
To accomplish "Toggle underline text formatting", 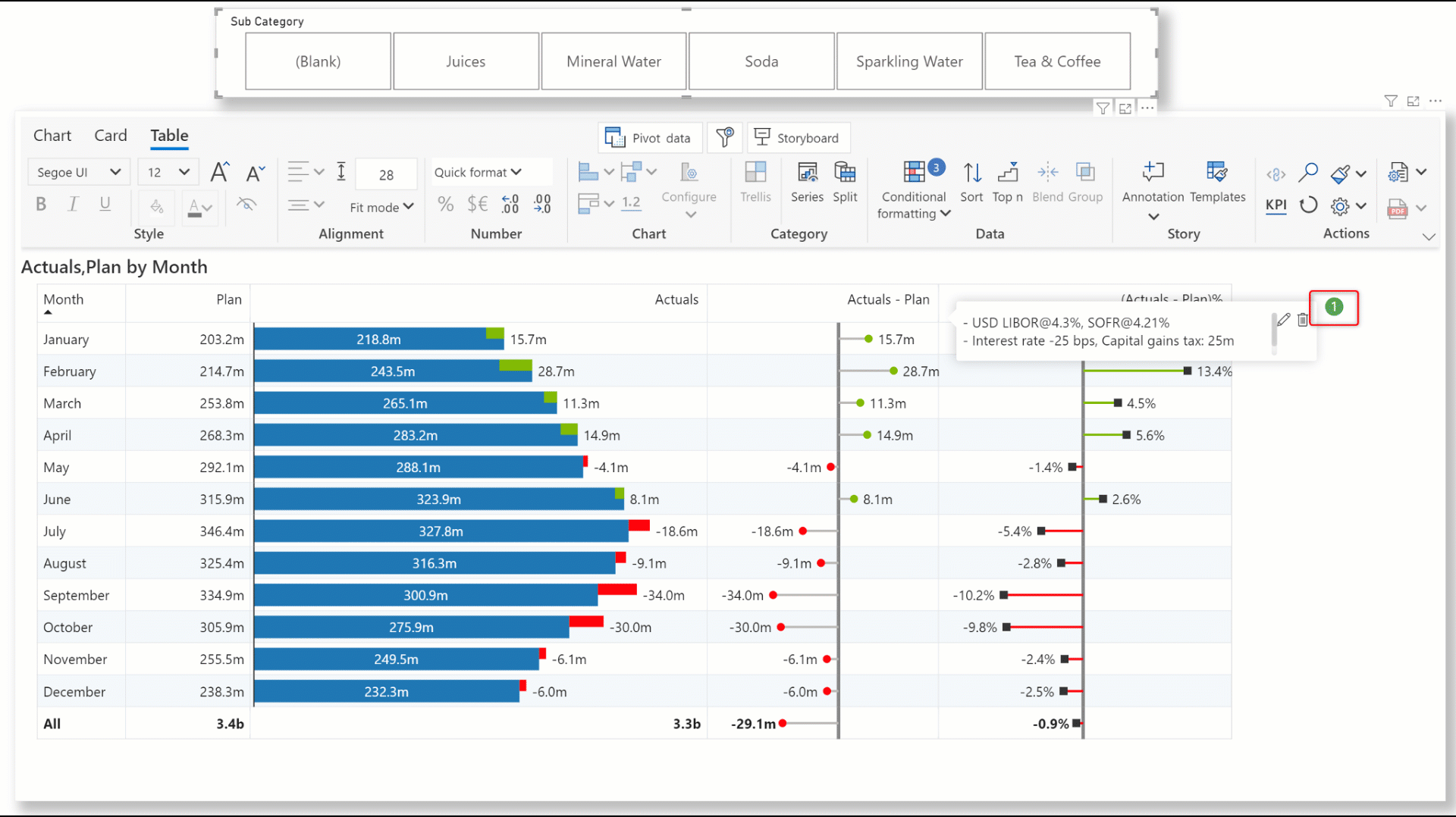I will pos(105,204).
